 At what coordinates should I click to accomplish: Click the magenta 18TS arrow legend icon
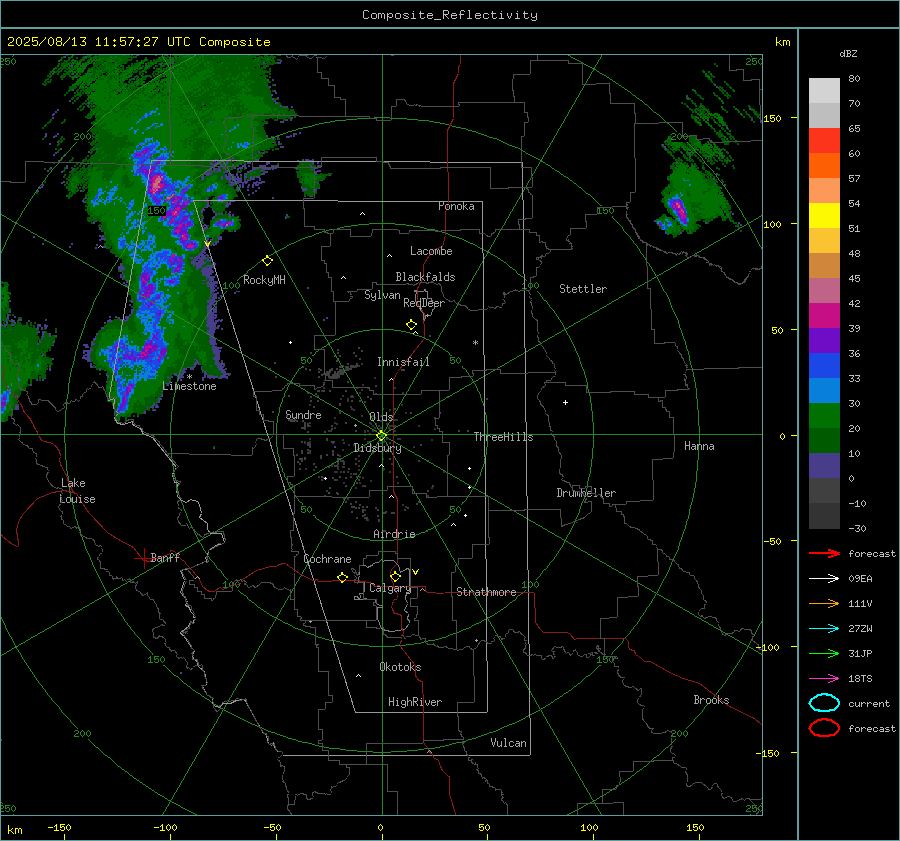[x=824, y=679]
